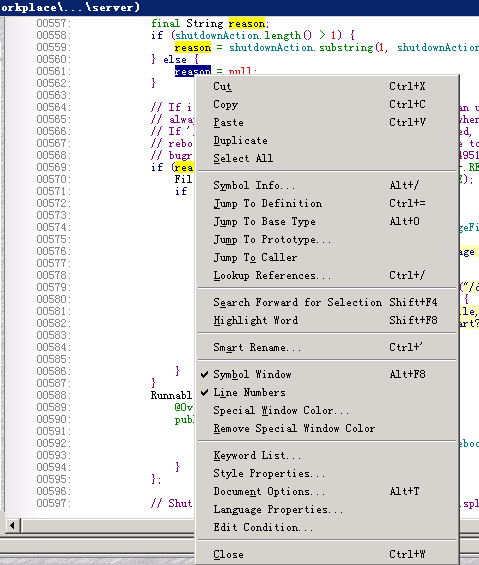This screenshot has width=479, height=565.
Task: Open Language Properties... entry
Action: click(x=327, y=510)
